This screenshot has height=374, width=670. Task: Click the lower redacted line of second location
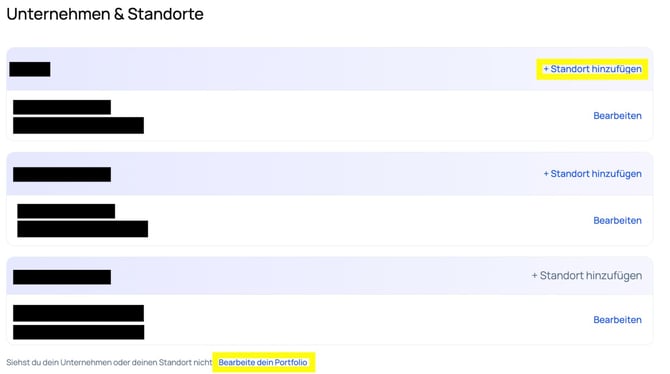coord(82,229)
